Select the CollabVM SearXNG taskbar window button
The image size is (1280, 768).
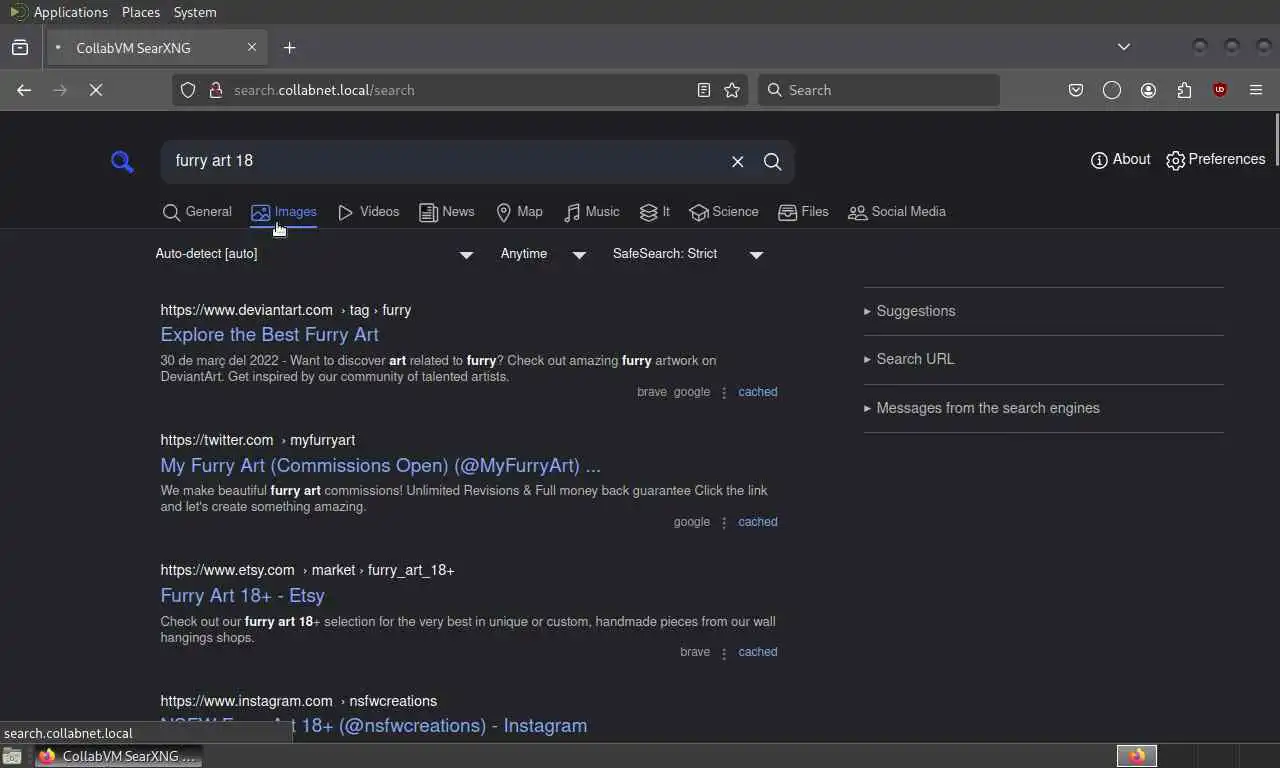(119, 756)
